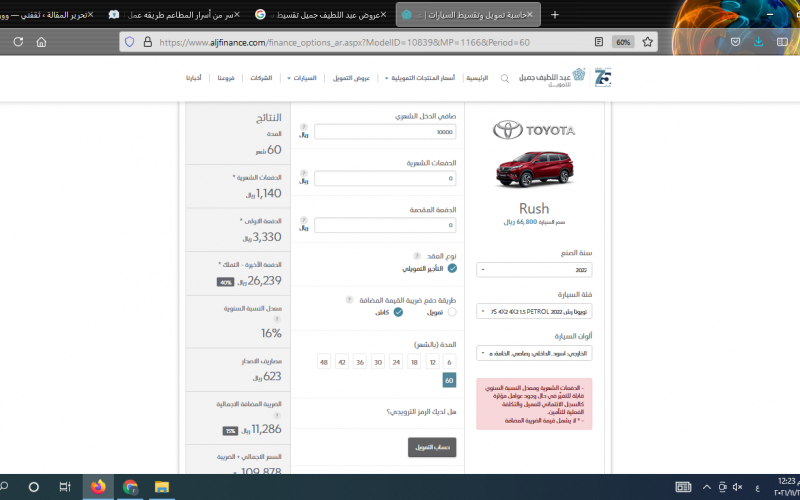Choose the 60 month period
800x500 pixels.
(449, 380)
